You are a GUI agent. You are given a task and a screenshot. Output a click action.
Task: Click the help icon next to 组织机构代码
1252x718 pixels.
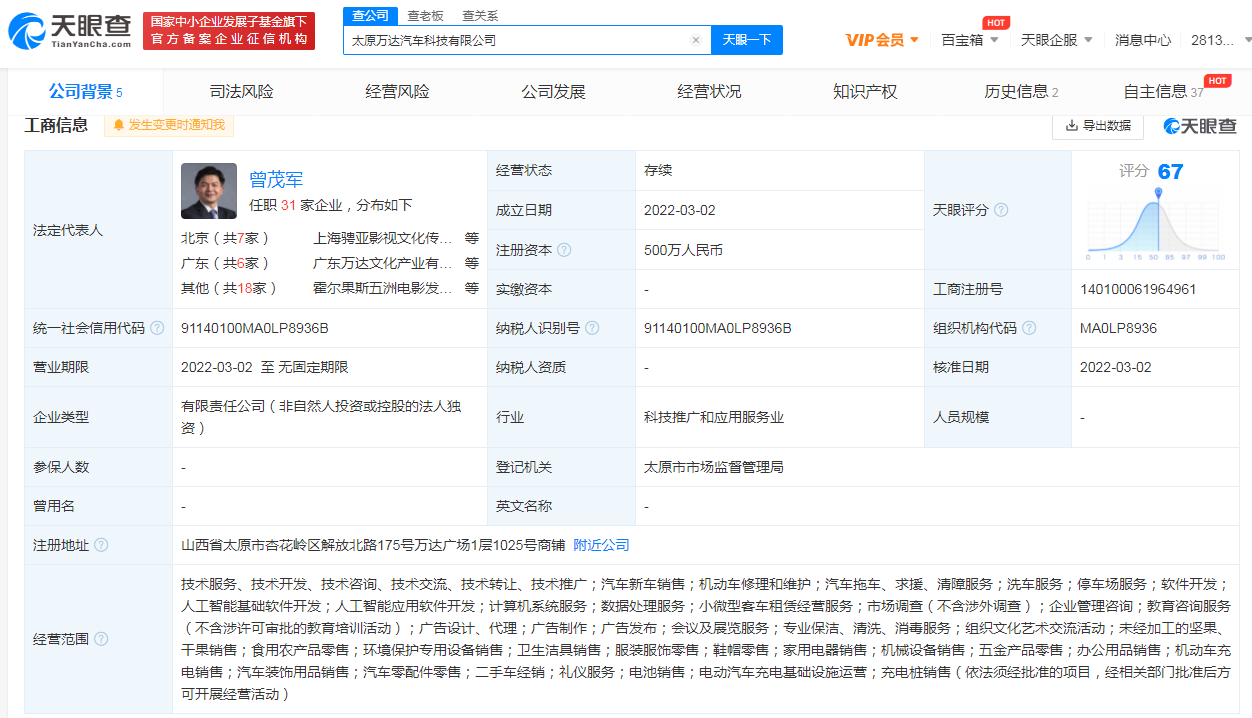(x=1029, y=328)
